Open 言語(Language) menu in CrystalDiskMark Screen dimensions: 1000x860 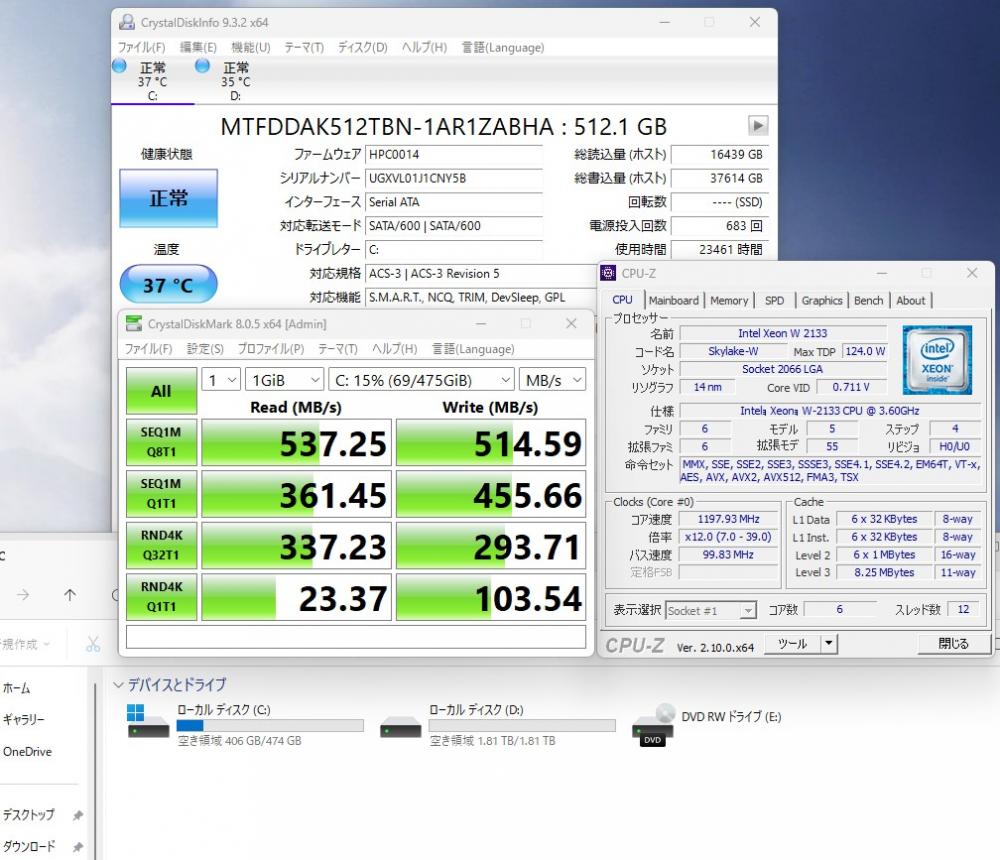473,349
